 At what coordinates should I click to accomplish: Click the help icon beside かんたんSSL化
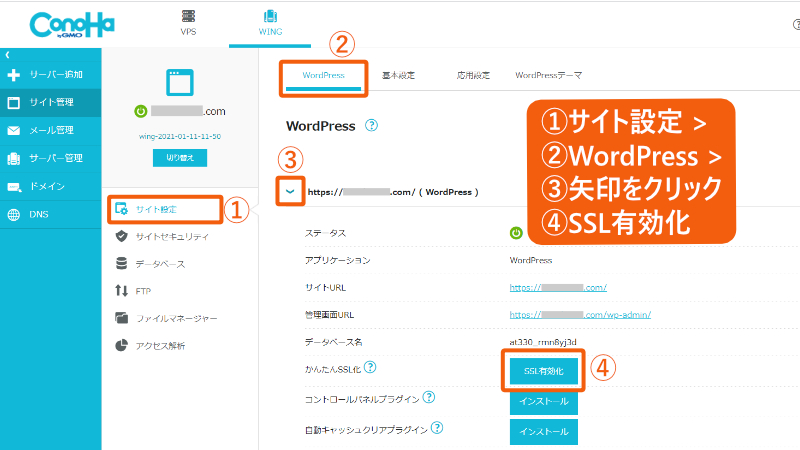pyautogui.click(x=370, y=367)
